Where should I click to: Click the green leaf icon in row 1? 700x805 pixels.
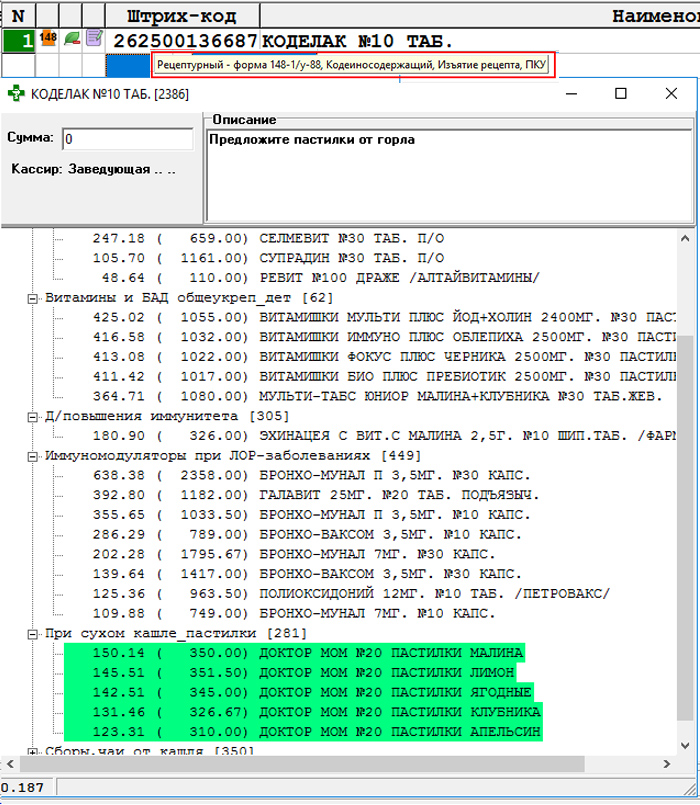(x=71, y=39)
